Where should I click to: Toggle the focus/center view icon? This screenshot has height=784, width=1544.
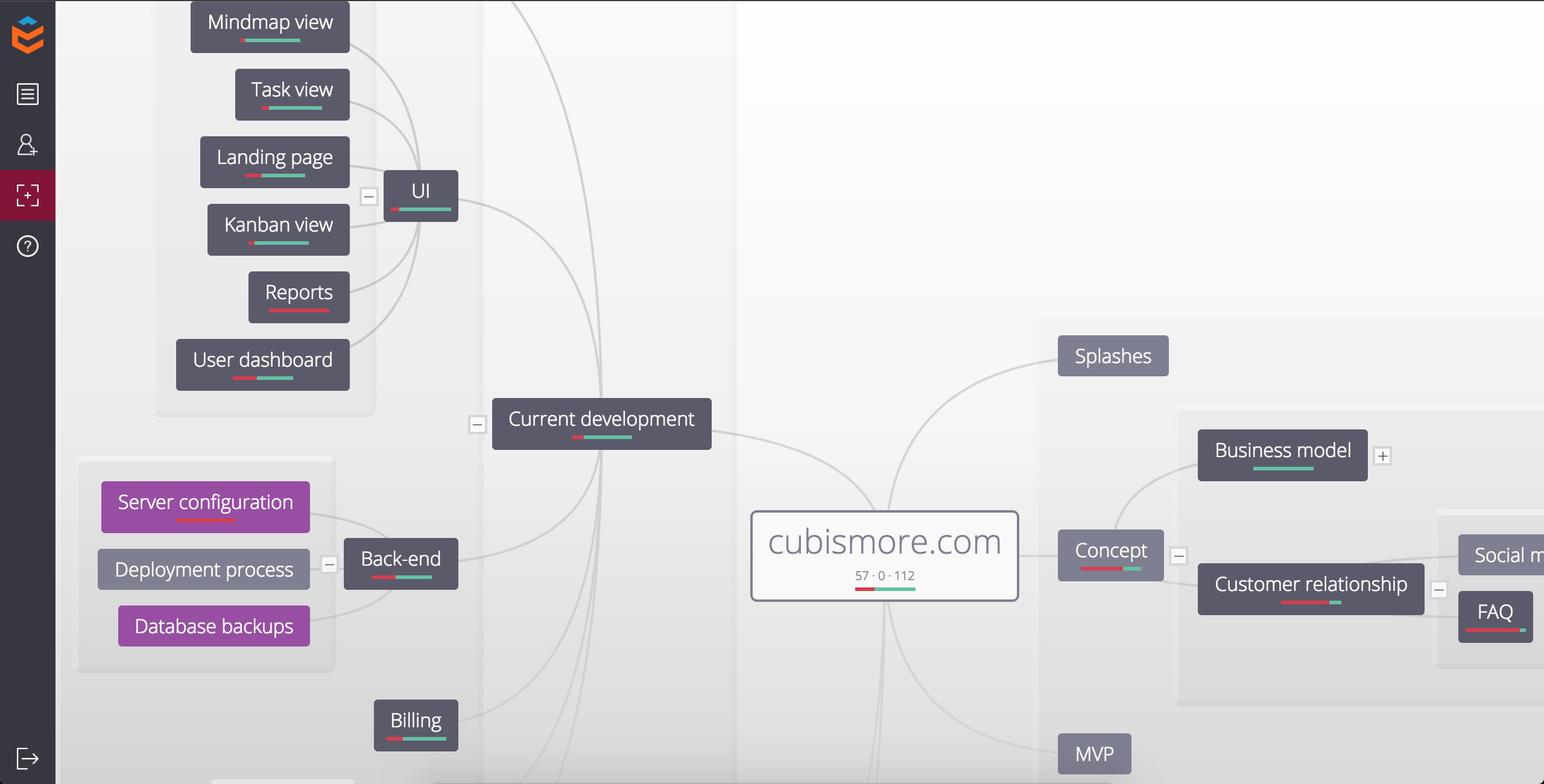pos(28,195)
